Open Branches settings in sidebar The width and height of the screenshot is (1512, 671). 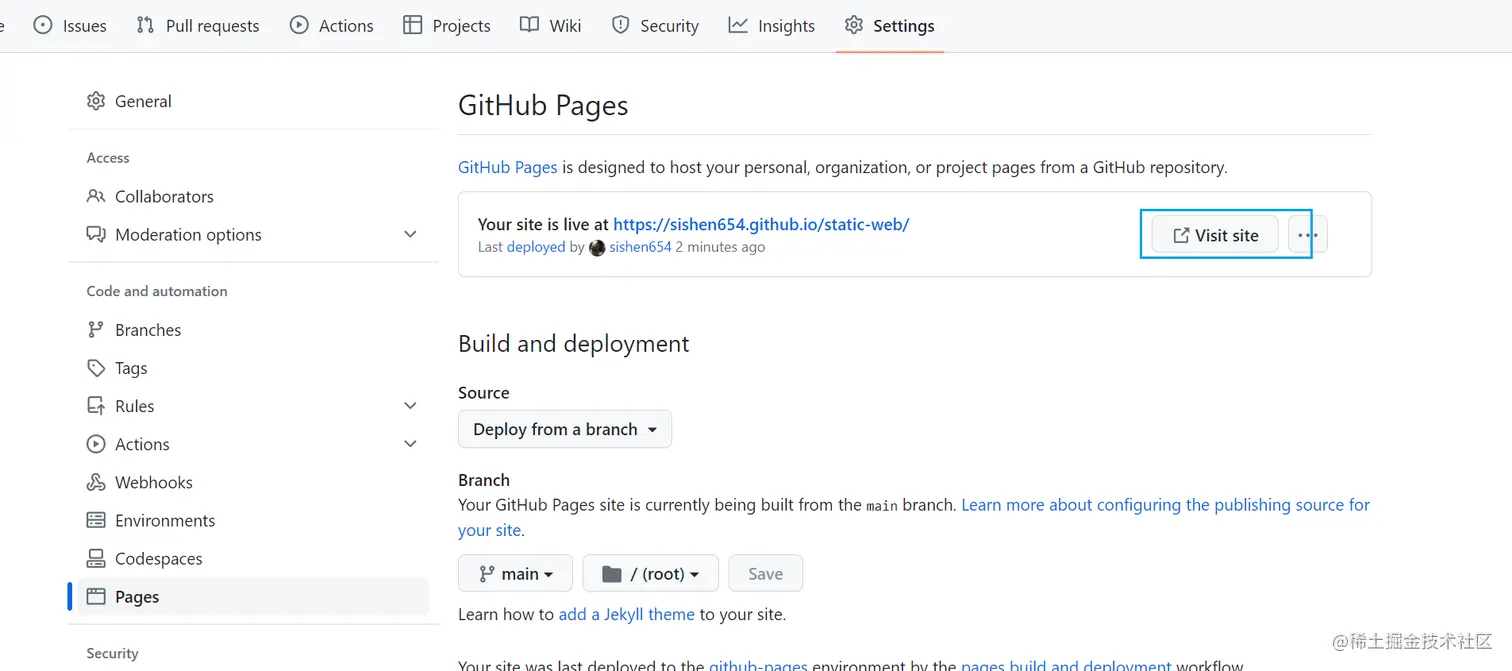coord(253,329)
